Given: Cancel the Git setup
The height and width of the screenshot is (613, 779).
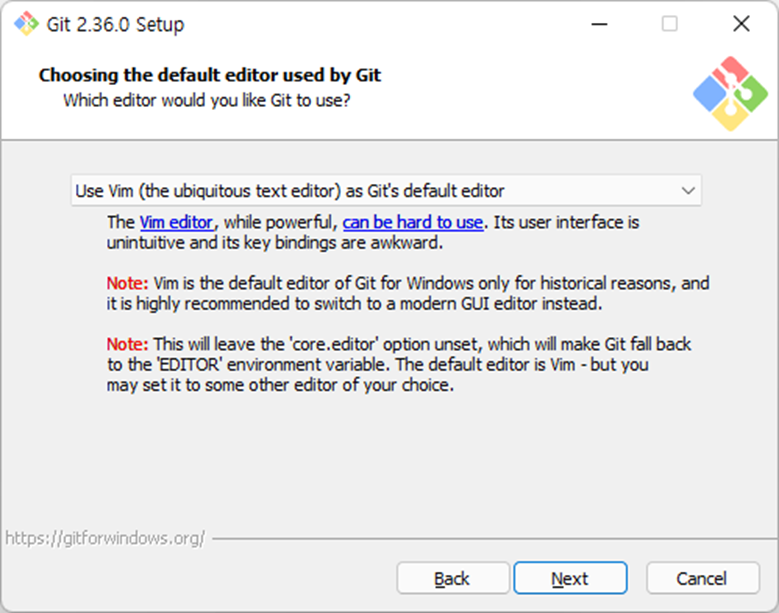Looking at the screenshot, I should [x=703, y=578].
